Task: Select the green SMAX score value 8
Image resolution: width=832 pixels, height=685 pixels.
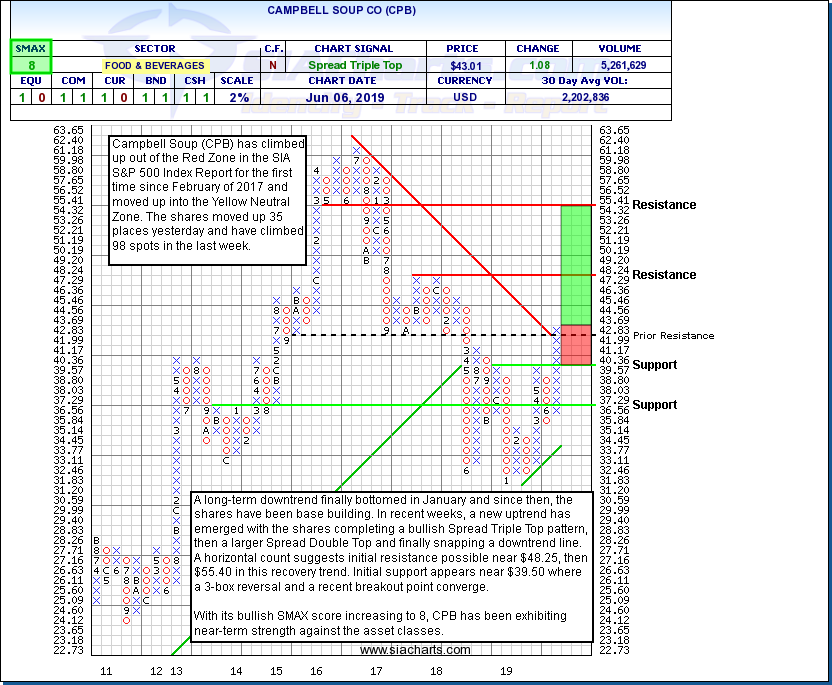Action: click(30, 65)
